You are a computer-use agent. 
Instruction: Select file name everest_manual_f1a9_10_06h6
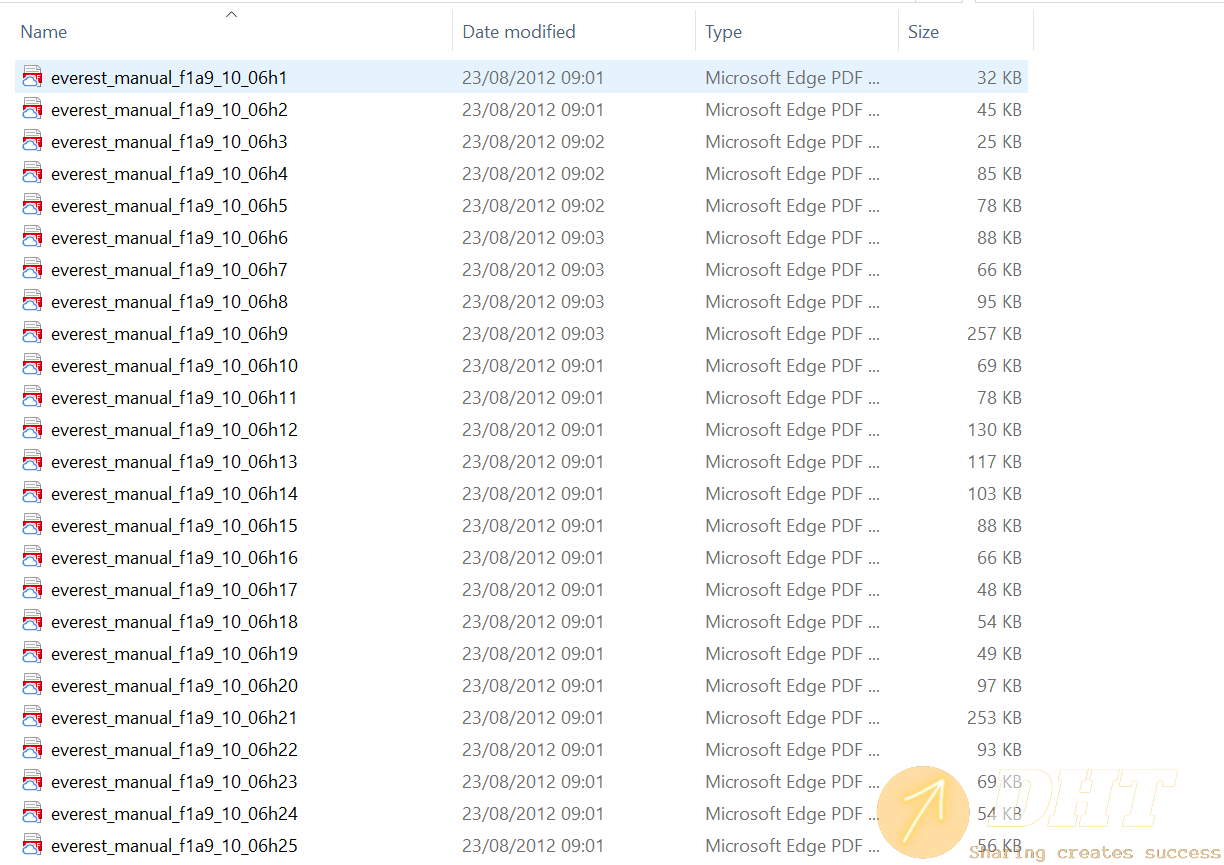tap(169, 238)
